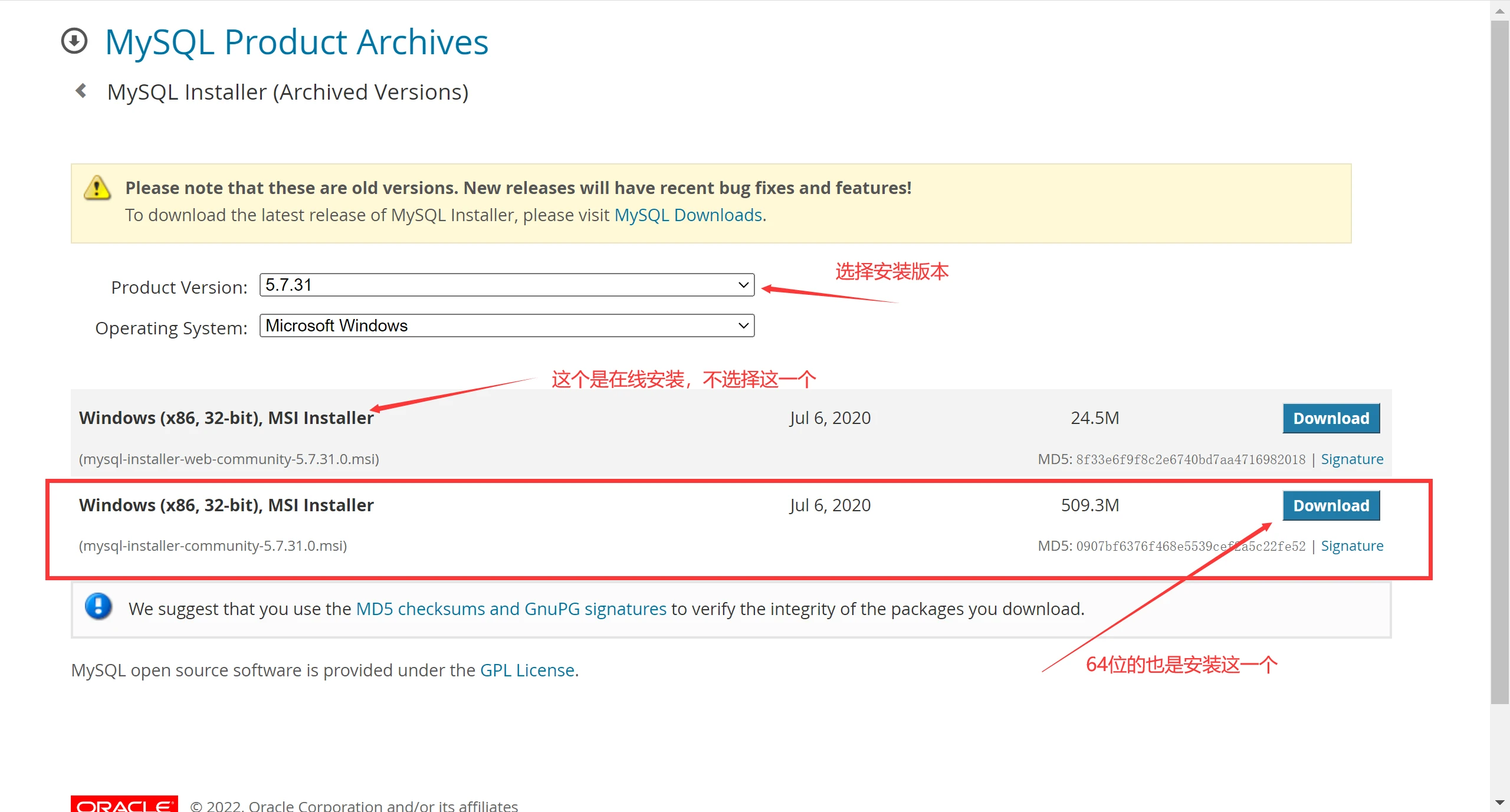This screenshot has width=1510, height=812.
Task: Click the download icon next to 24.5M installer
Action: coord(1330,418)
